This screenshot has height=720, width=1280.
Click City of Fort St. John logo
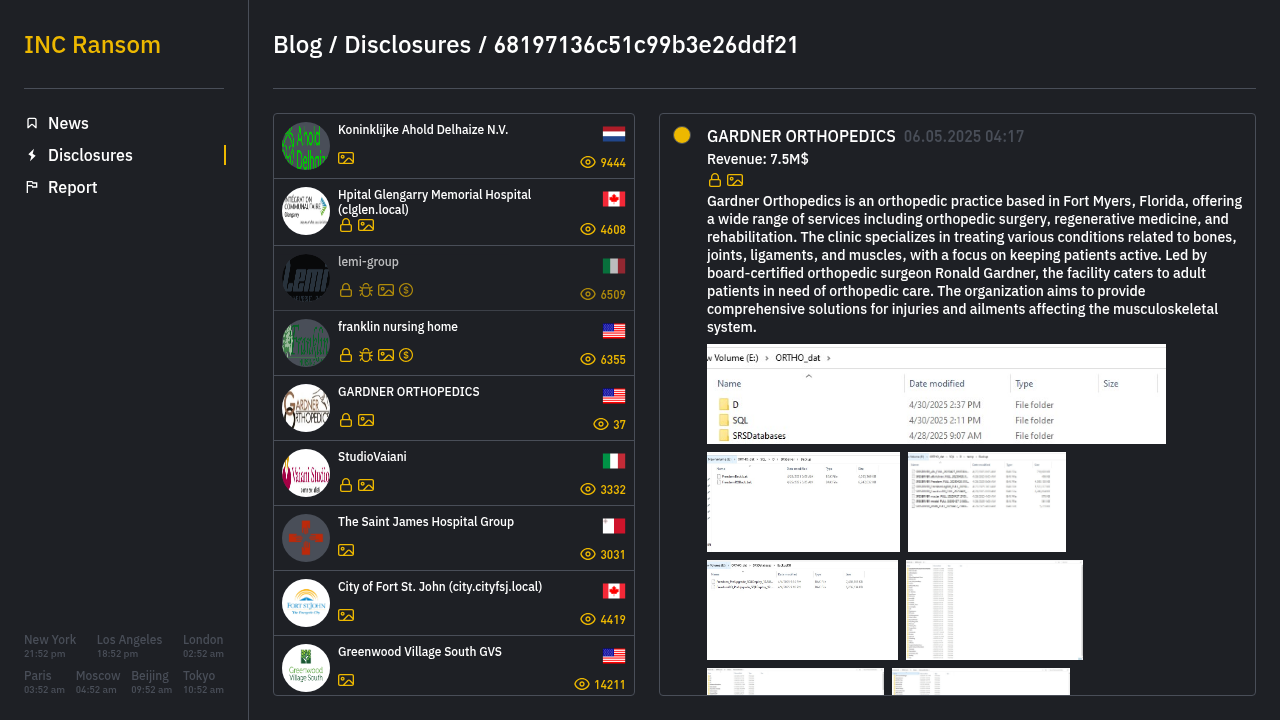coord(306,603)
